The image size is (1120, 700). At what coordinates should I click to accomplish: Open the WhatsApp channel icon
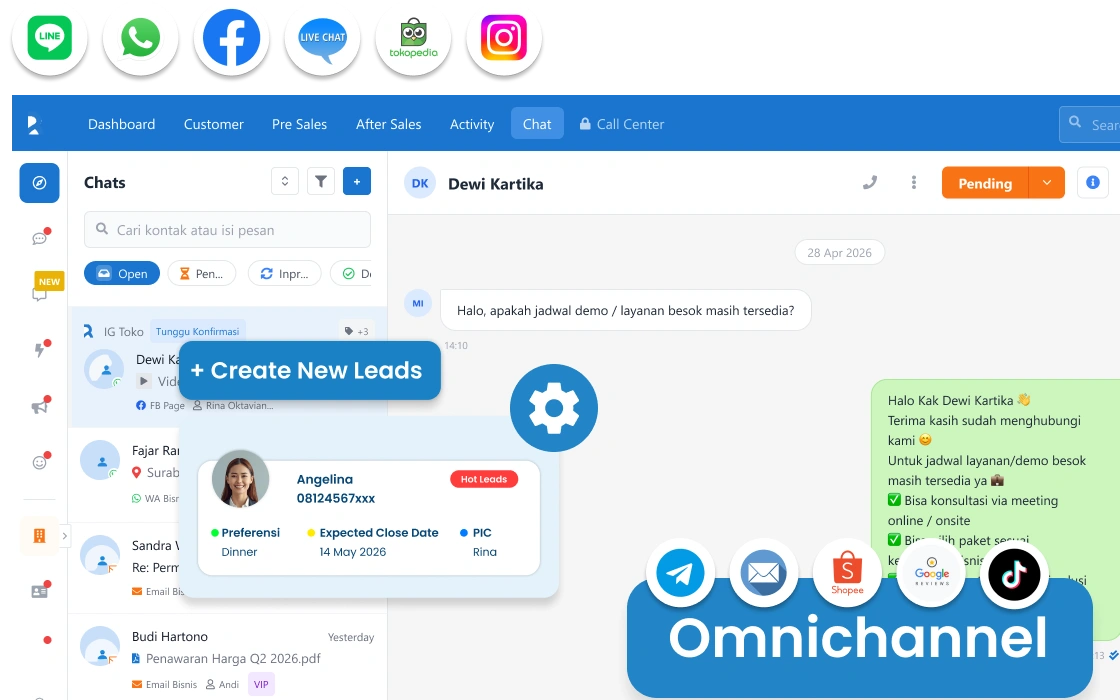[141, 37]
